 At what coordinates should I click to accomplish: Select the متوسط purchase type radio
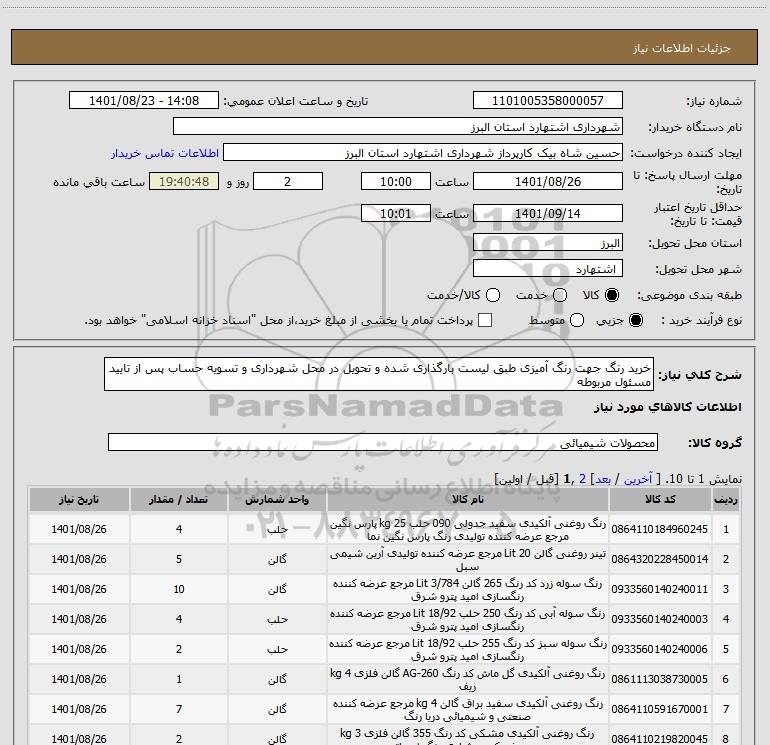[577, 320]
